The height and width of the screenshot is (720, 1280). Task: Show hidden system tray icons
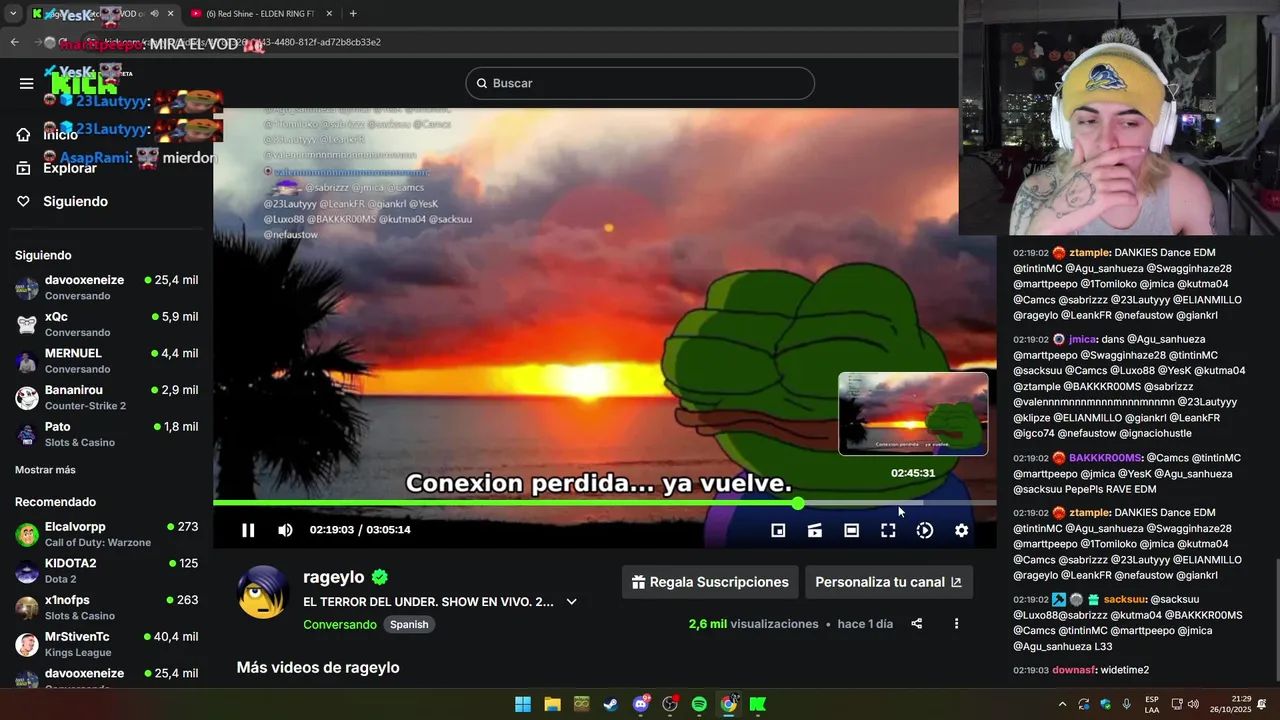(x=1062, y=704)
